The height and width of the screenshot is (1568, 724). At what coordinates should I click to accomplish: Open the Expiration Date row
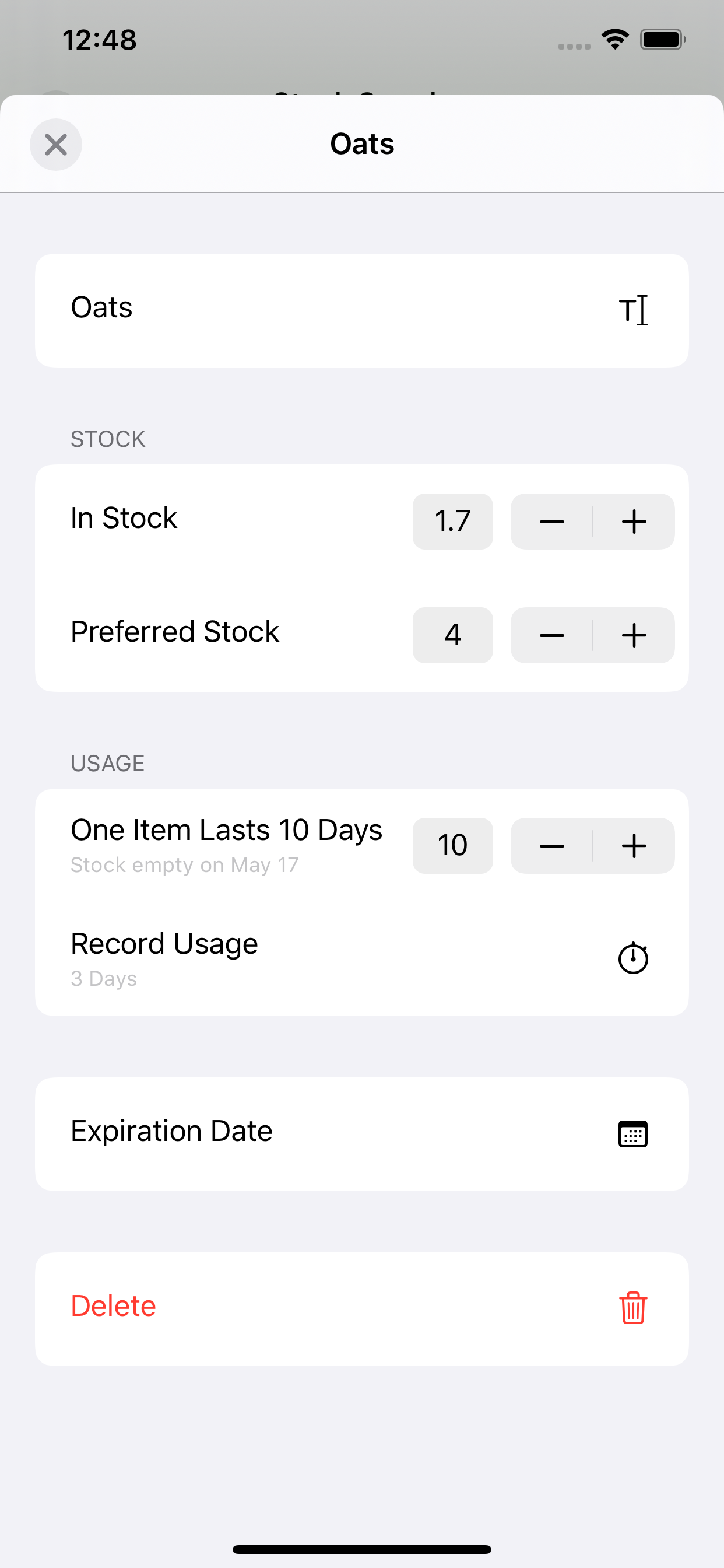[362, 1134]
